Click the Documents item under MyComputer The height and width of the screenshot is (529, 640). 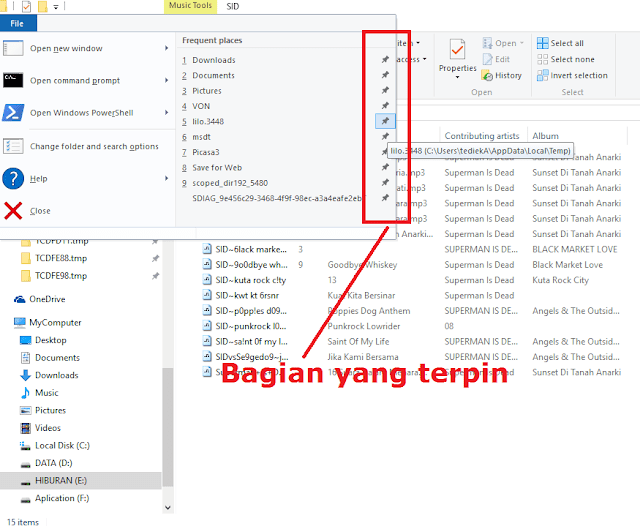point(57,358)
